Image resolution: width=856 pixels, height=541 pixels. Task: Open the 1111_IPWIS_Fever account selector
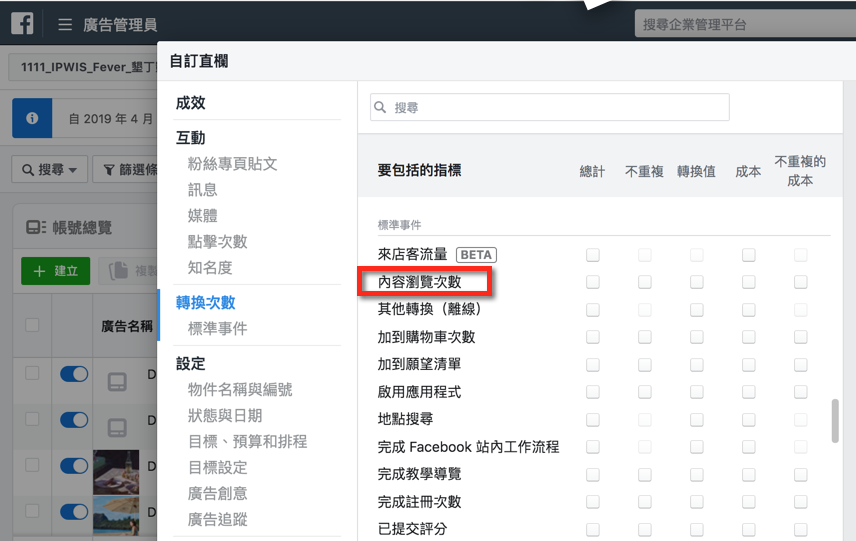pyautogui.click(x=83, y=67)
